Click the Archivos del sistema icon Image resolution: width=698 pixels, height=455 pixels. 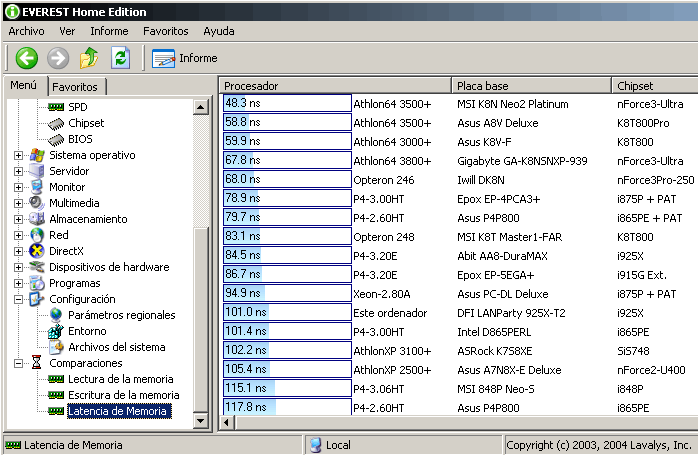click(x=56, y=347)
